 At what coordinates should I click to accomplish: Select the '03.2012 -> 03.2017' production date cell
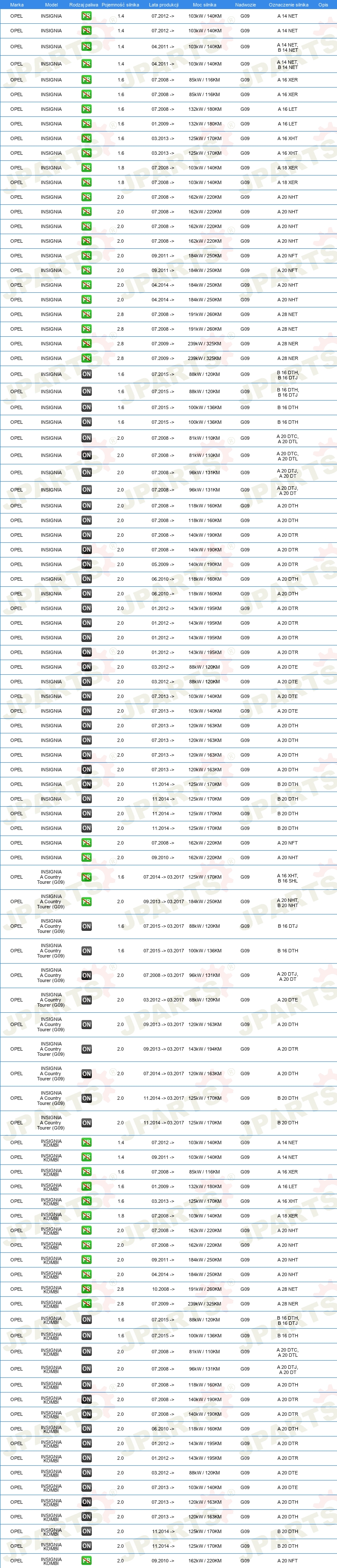(x=164, y=1000)
